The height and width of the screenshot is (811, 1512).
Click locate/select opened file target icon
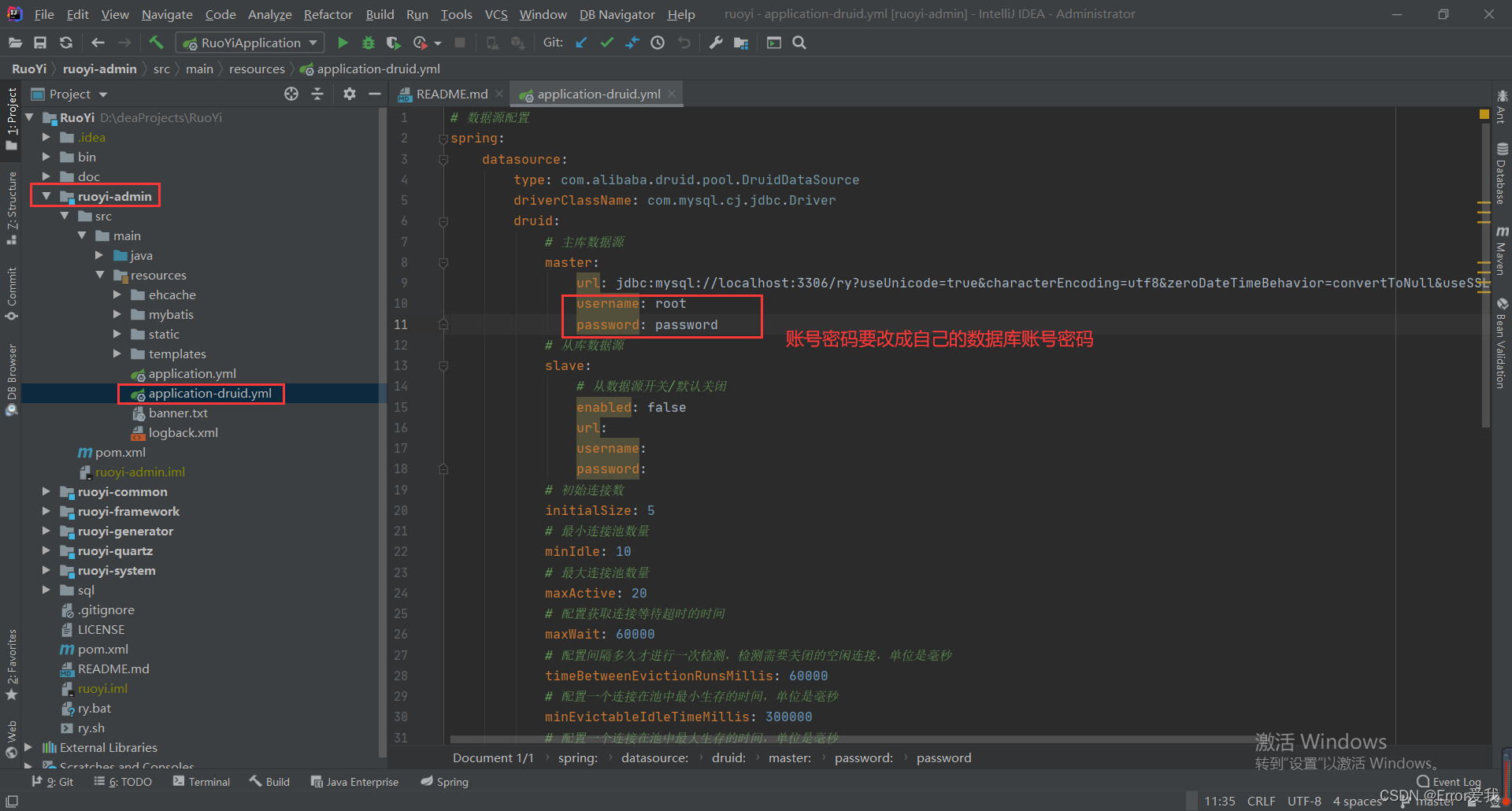(291, 94)
